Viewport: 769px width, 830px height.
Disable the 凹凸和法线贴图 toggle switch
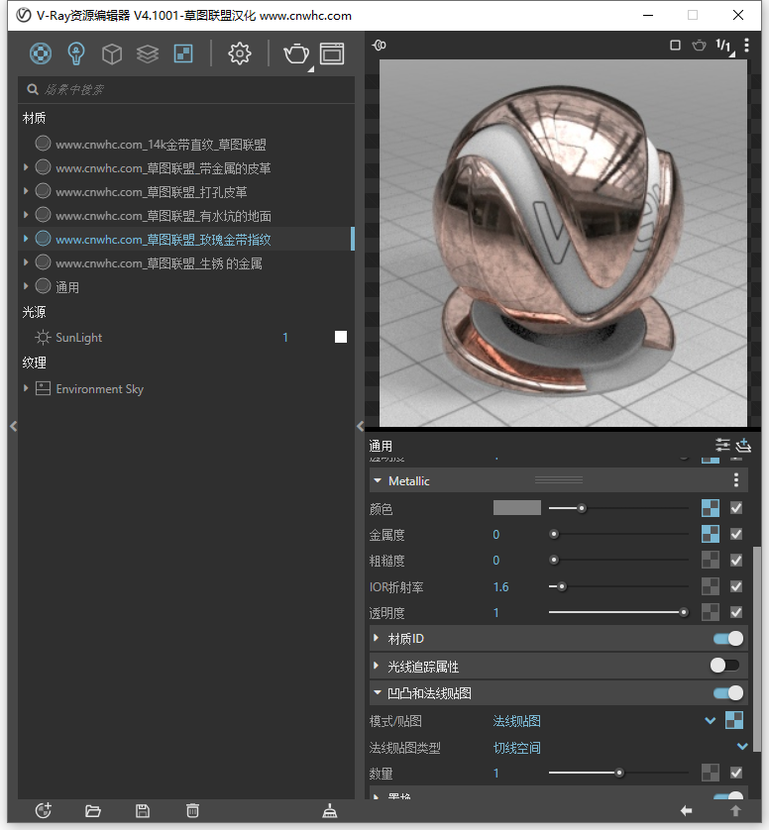728,693
